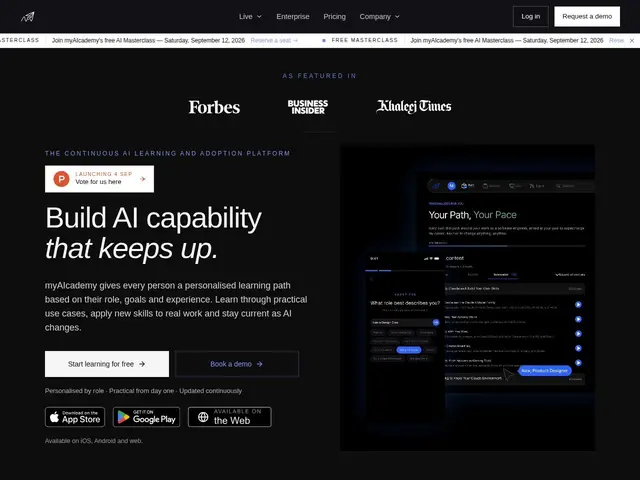The image size is (640, 480).
Task: Follow the Reserve a seat link
Action: [x=274, y=40]
